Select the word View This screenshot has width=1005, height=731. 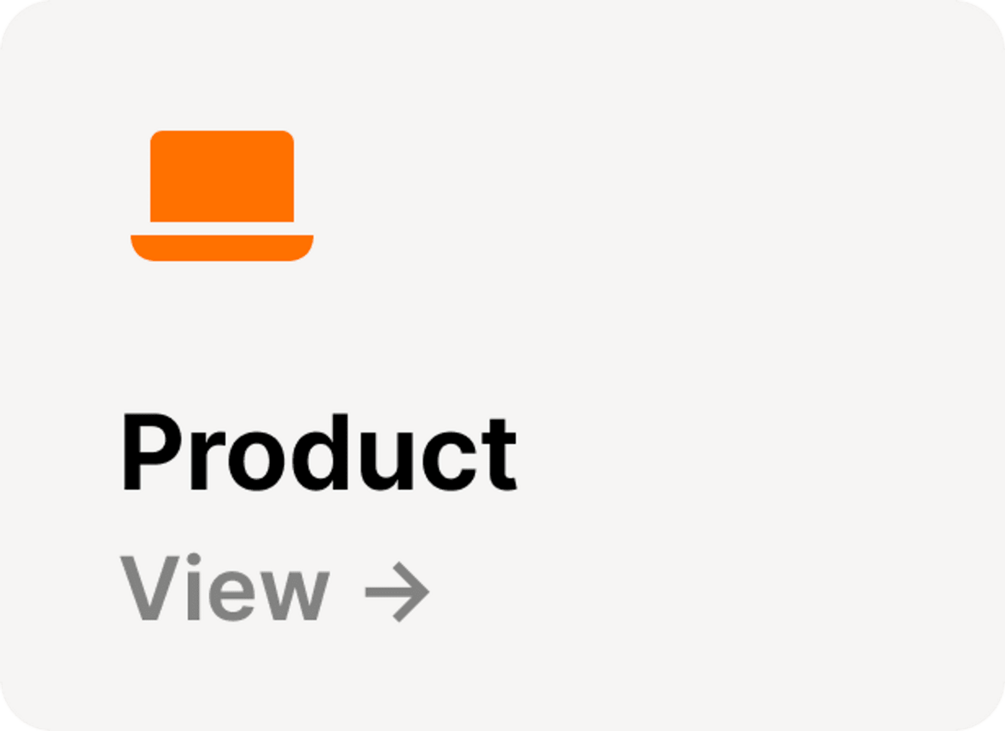[225, 587]
